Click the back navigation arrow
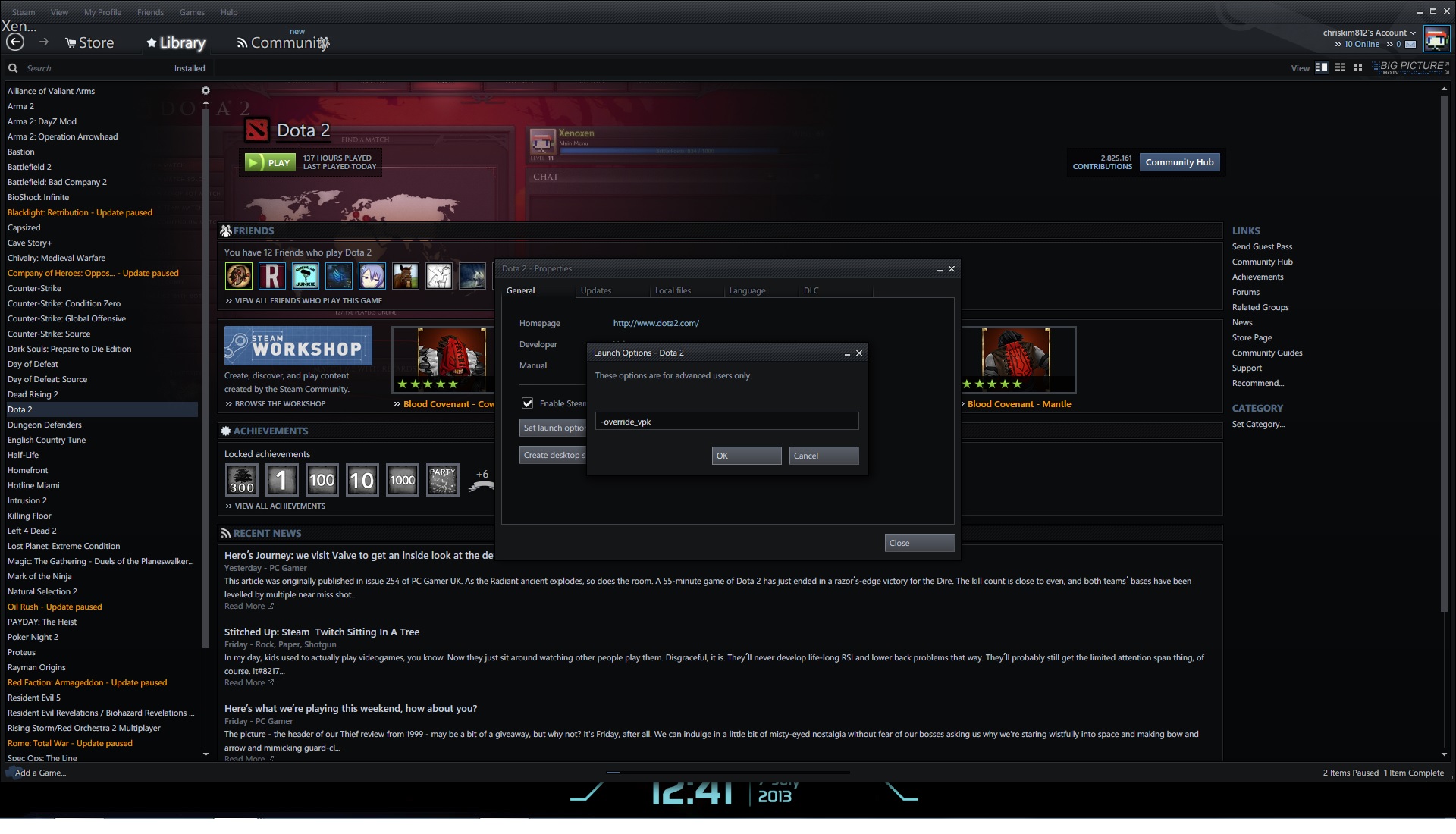Image resolution: width=1456 pixels, height=834 pixels. click(15, 42)
